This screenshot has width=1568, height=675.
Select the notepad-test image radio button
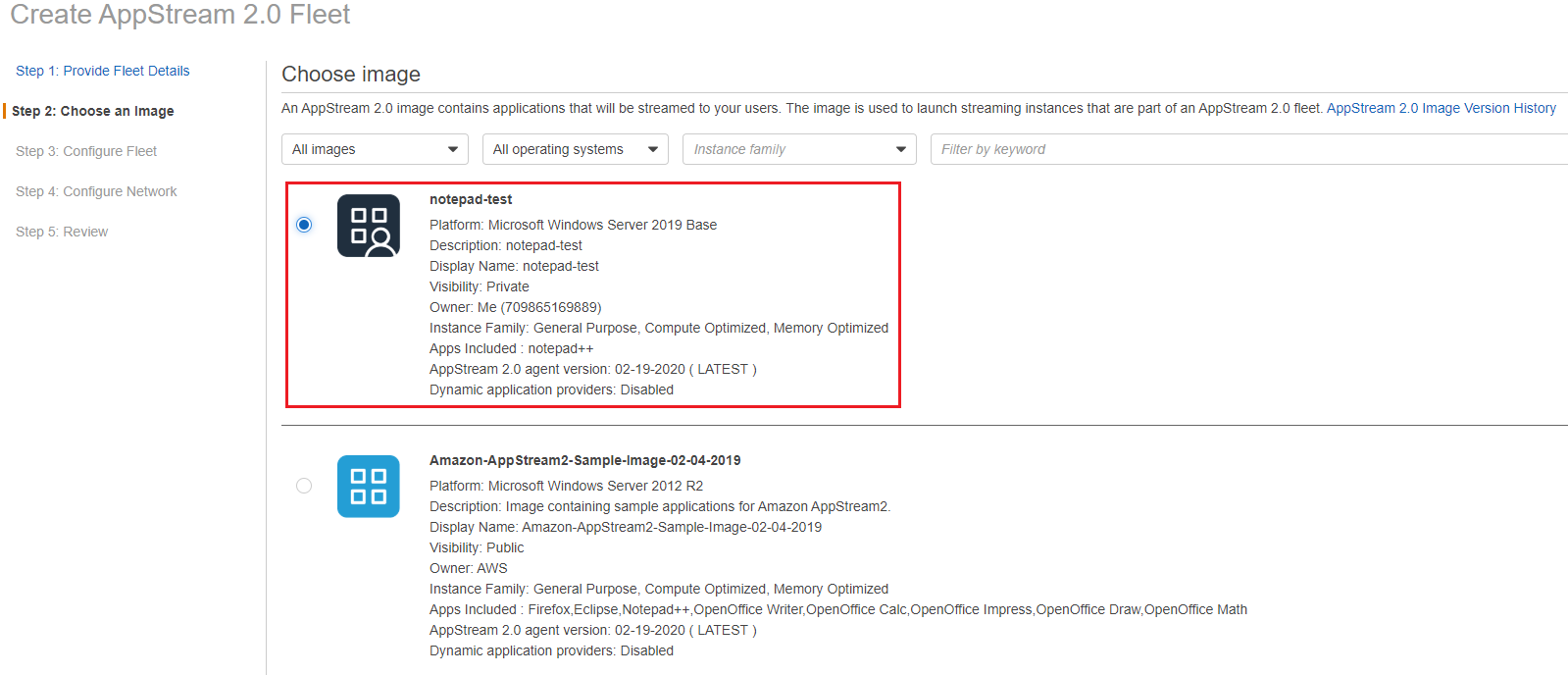(x=304, y=225)
